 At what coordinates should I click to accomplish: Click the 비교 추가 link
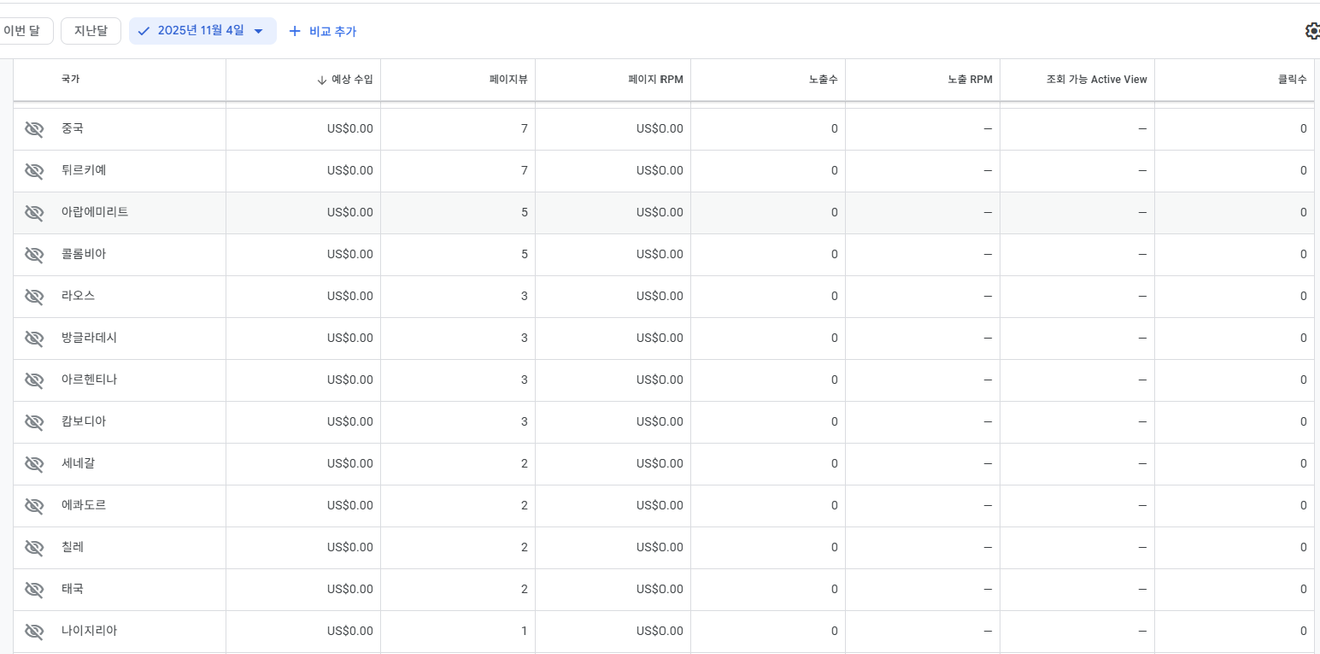(x=332, y=31)
